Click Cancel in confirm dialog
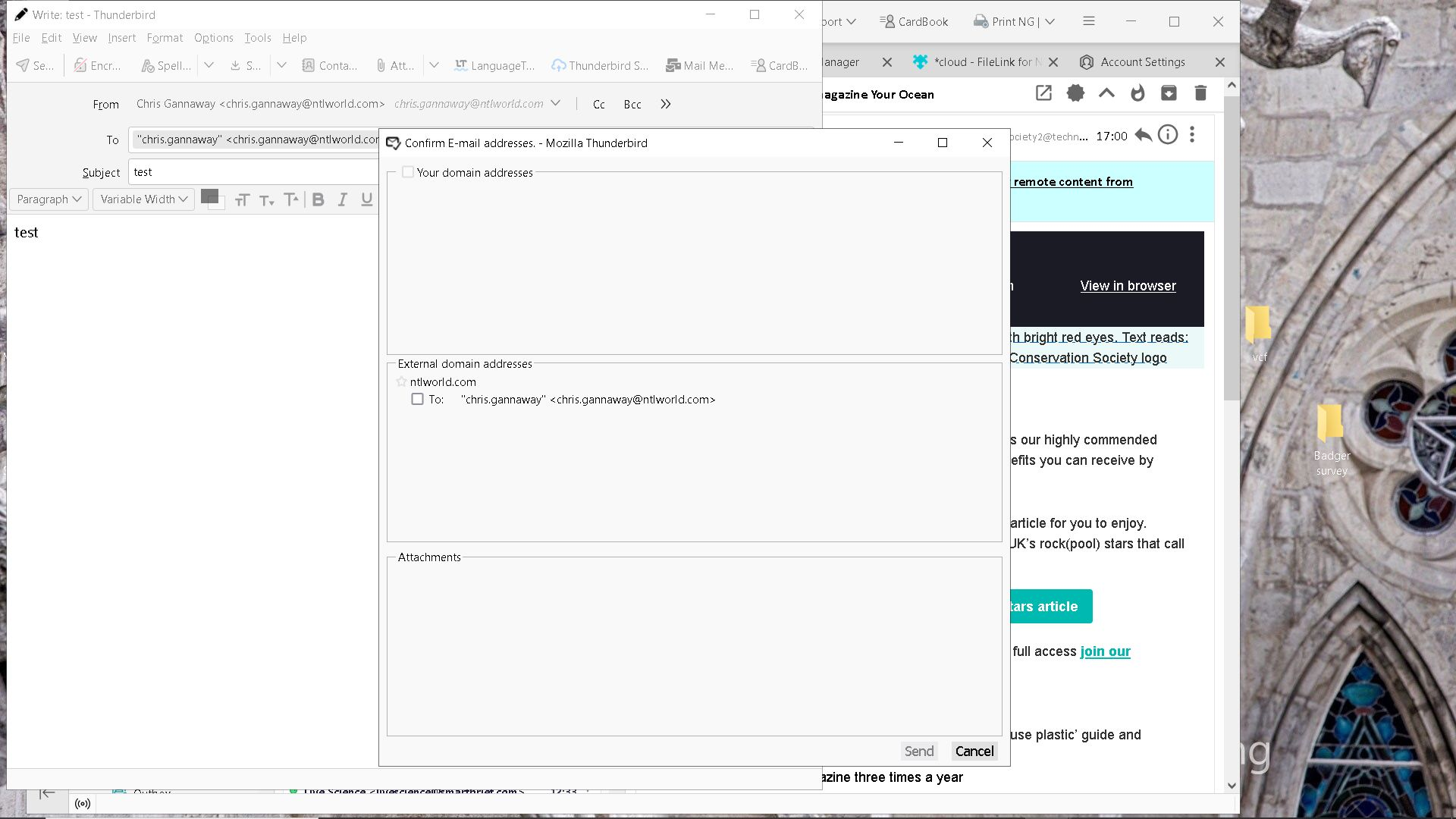This screenshot has height=819, width=1456. [x=974, y=751]
